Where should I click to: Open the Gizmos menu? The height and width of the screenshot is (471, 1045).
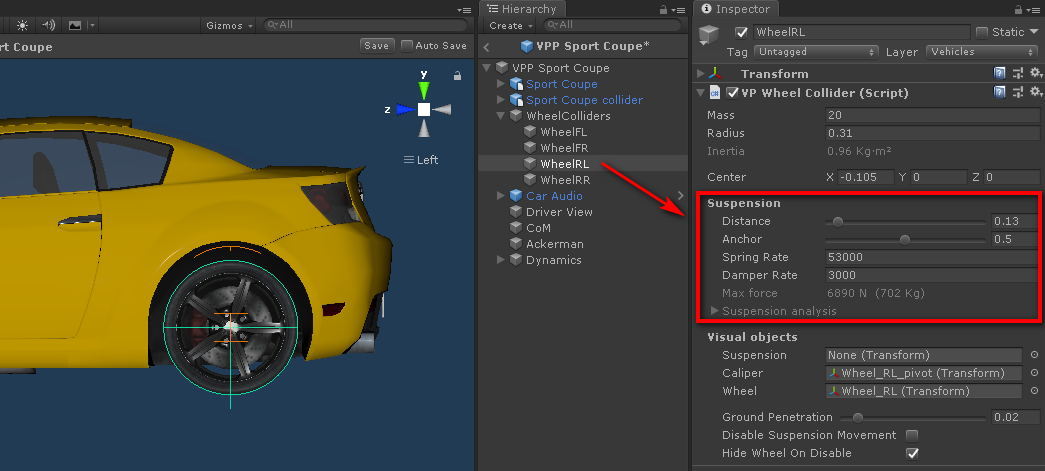coord(229,25)
